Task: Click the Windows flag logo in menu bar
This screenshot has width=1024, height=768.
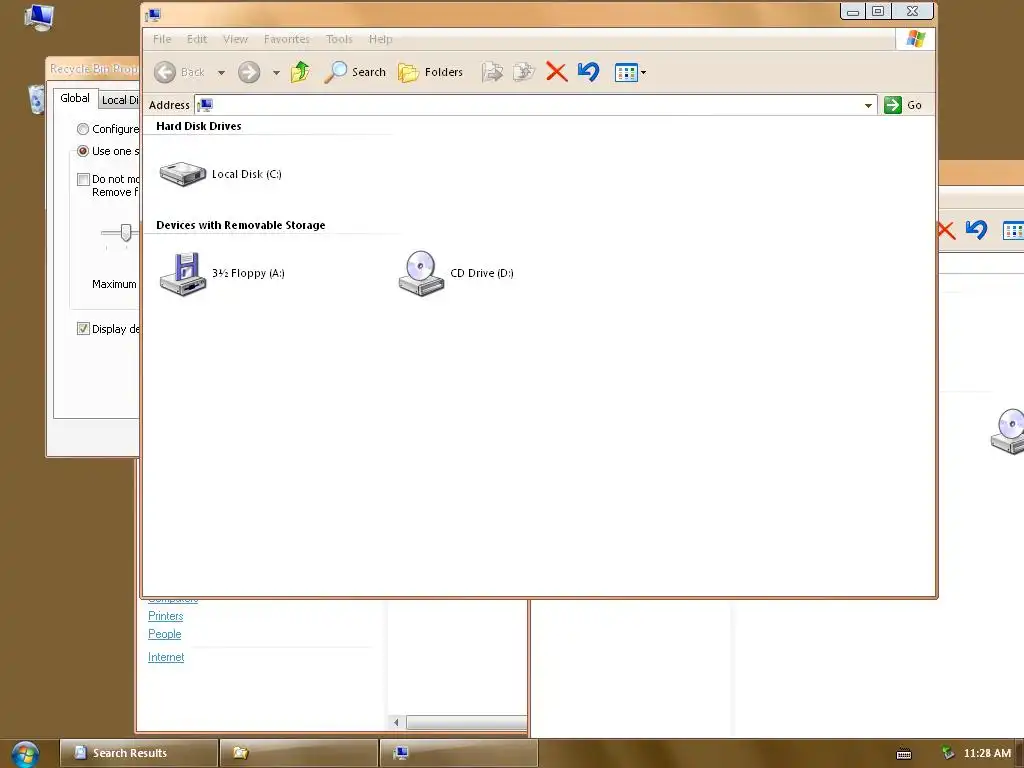Action: (x=915, y=39)
